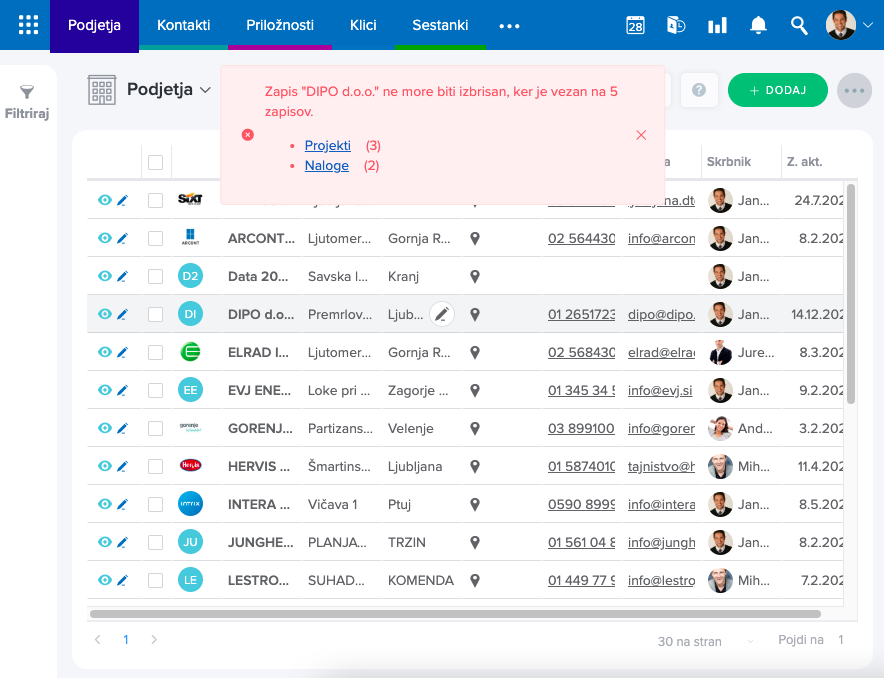Select the INTERA row checkbox
The image size is (884, 678).
[x=155, y=504]
